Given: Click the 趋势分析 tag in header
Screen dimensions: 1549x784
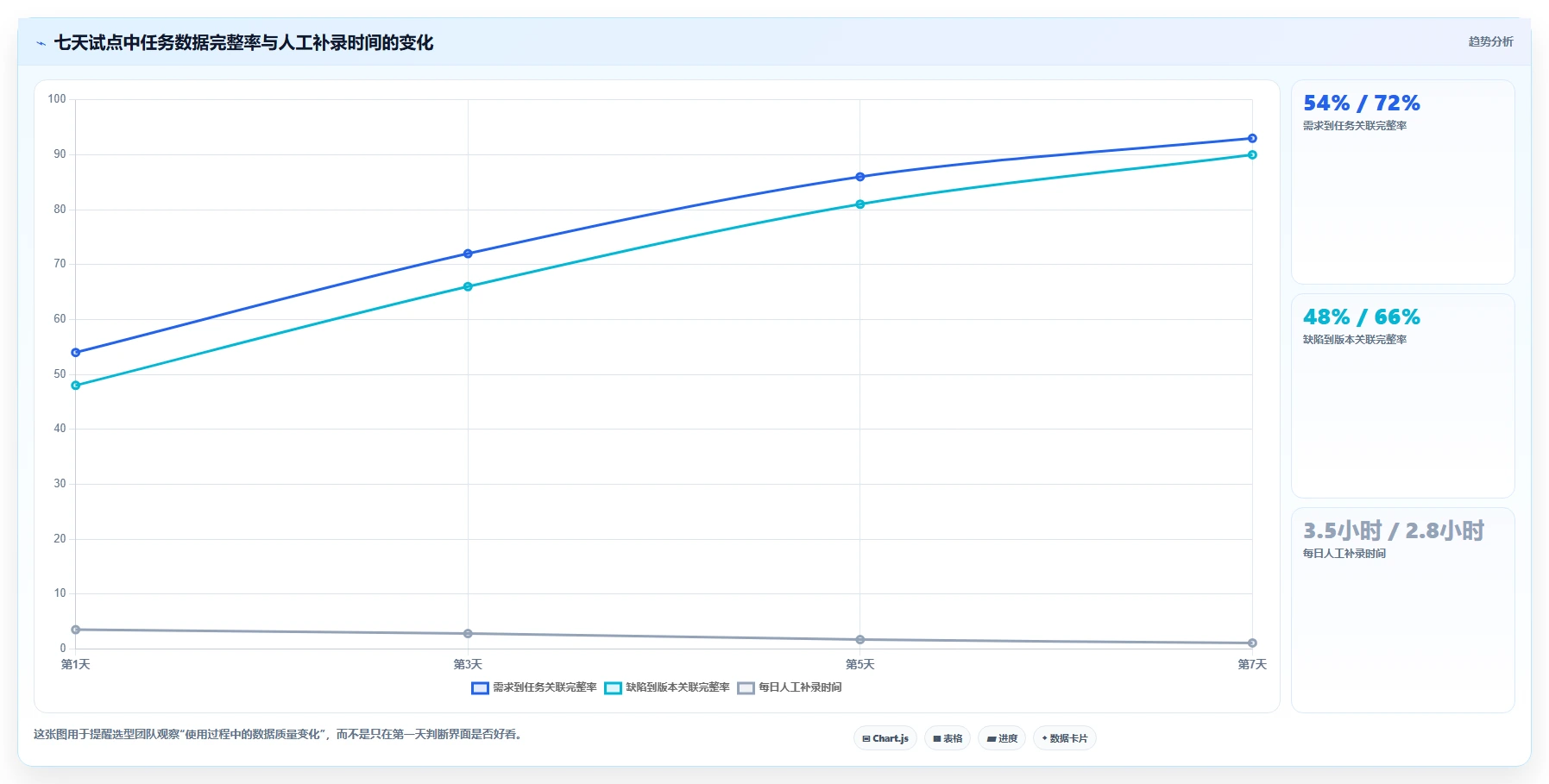Looking at the screenshot, I should (1490, 41).
